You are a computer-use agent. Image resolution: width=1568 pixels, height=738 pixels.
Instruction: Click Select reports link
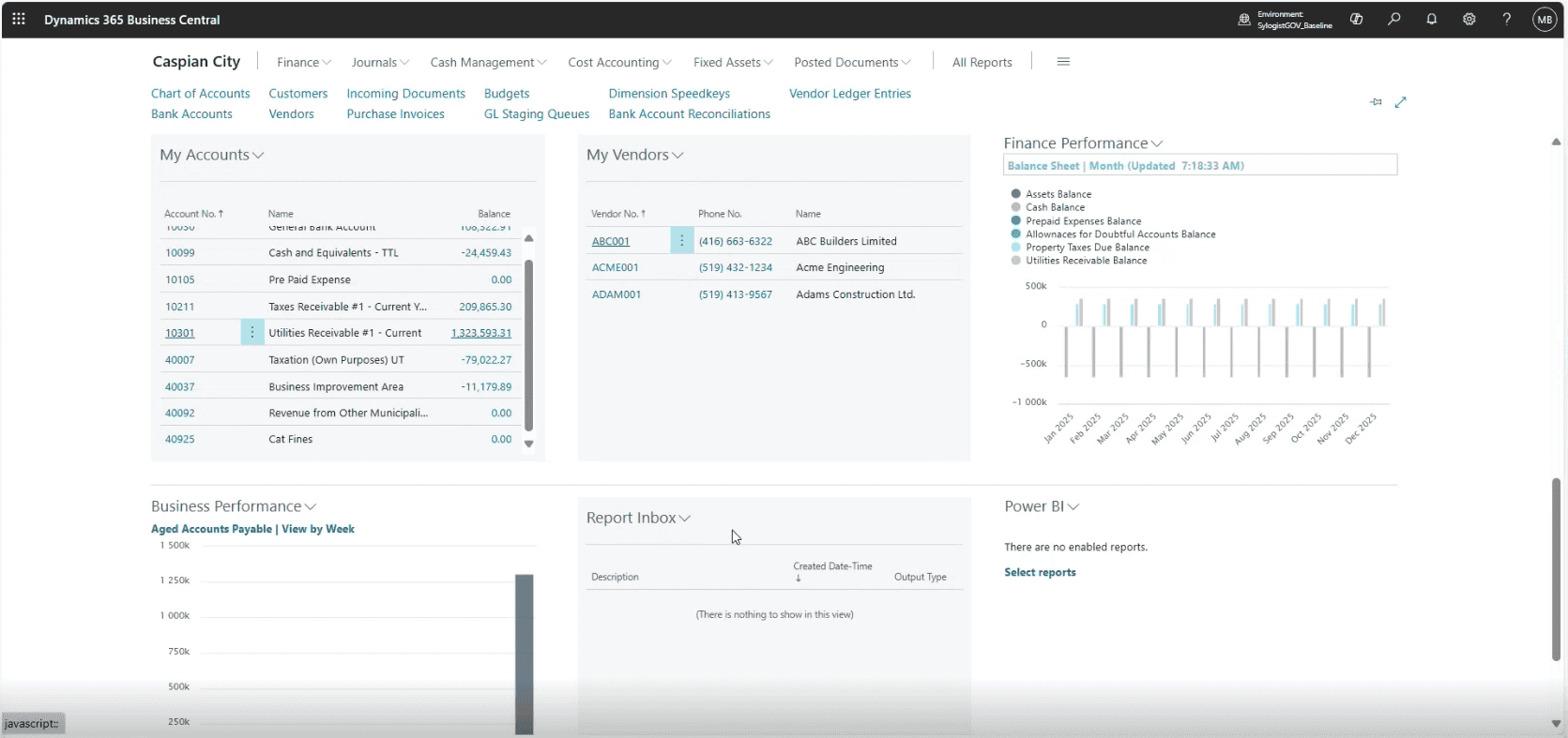coord(1040,572)
